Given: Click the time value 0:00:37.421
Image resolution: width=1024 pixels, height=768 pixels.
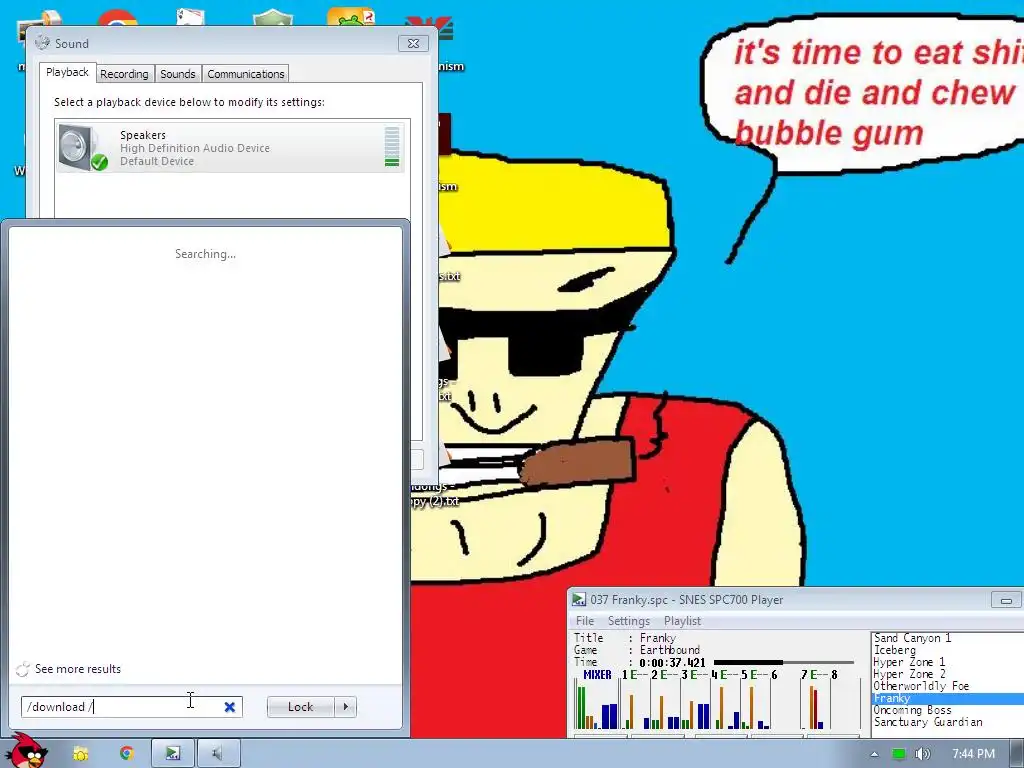Looking at the screenshot, I should tap(672, 663).
